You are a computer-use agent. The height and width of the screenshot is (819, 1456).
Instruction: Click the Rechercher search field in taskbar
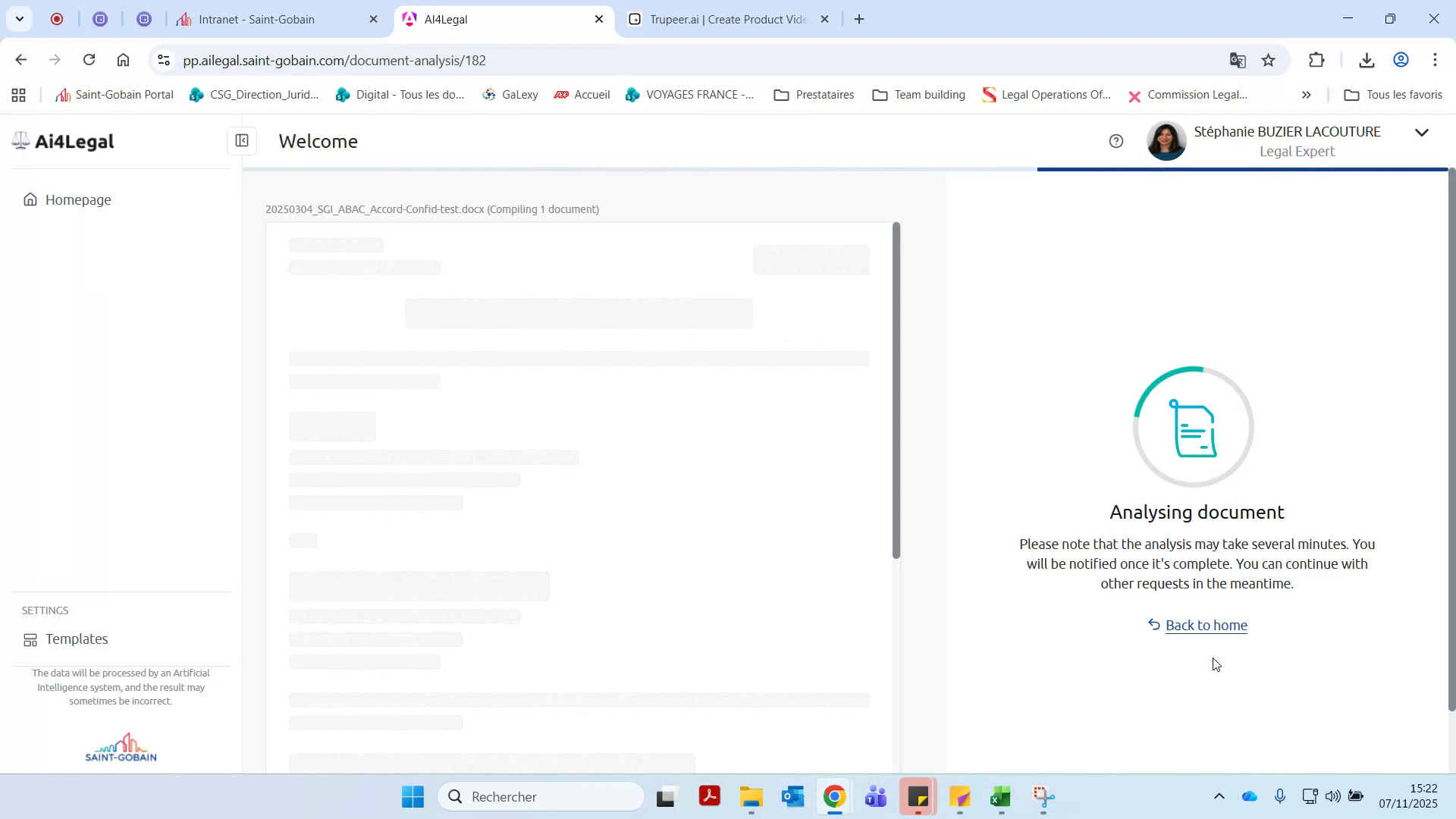pos(541,796)
